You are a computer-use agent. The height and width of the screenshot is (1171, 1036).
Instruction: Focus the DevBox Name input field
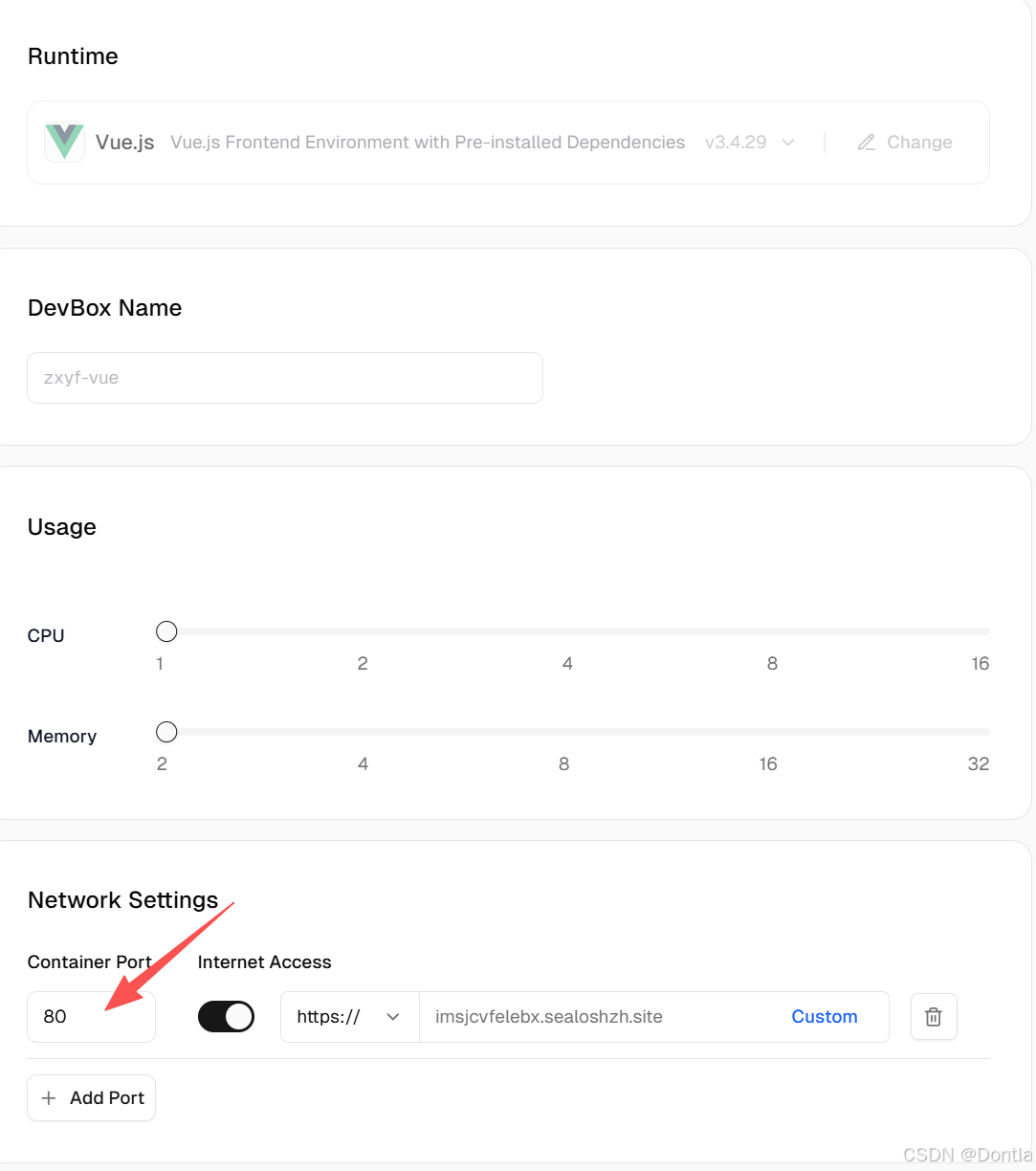(285, 378)
